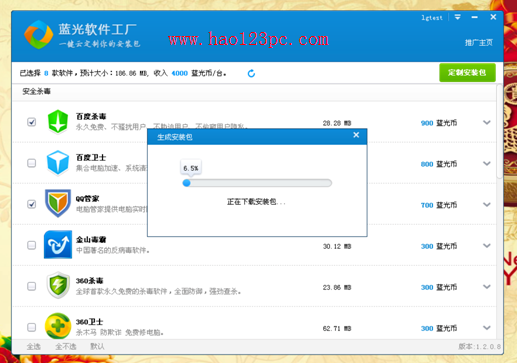Open the 推广主页 link
The width and height of the screenshot is (517, 364).
(479, 43)
